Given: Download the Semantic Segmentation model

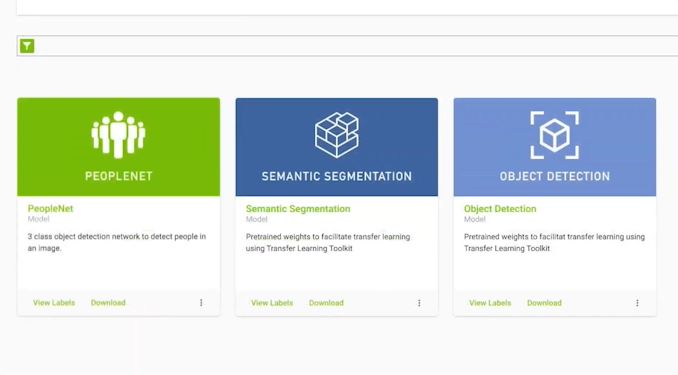Looking at the screenshot, I should point(326,303).
